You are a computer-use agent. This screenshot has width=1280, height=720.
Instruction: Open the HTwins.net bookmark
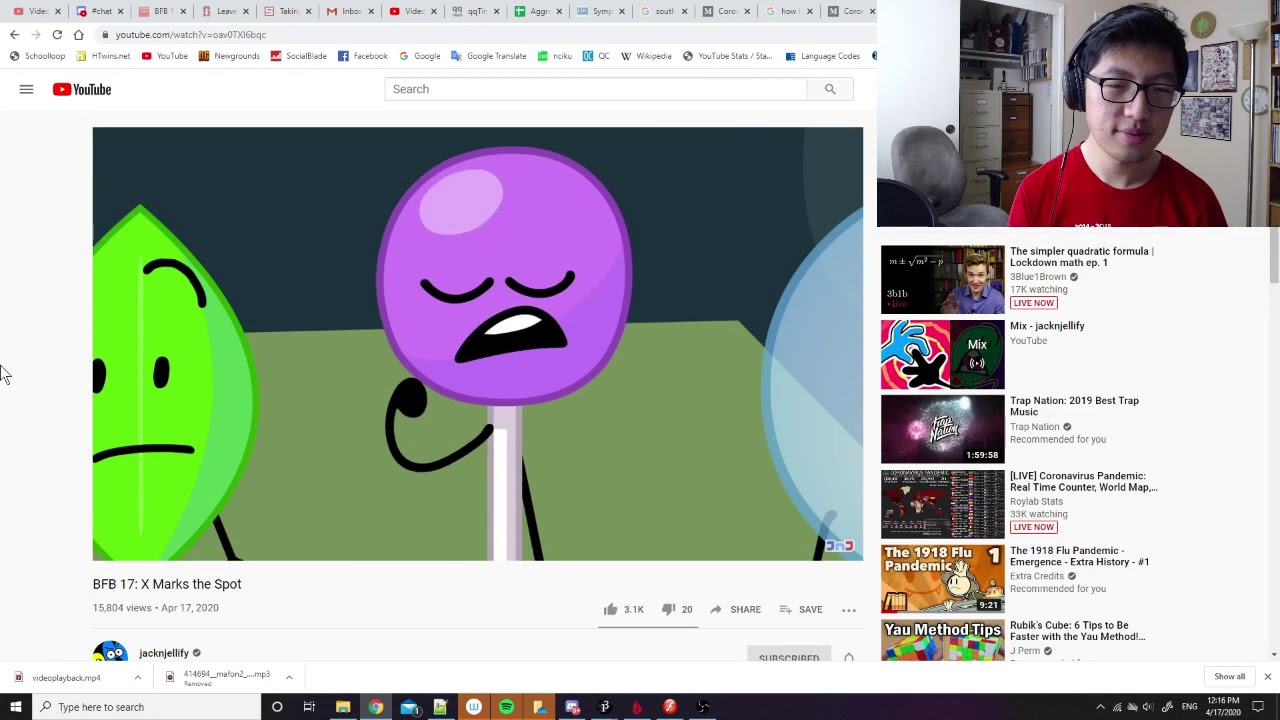(104, 56)
